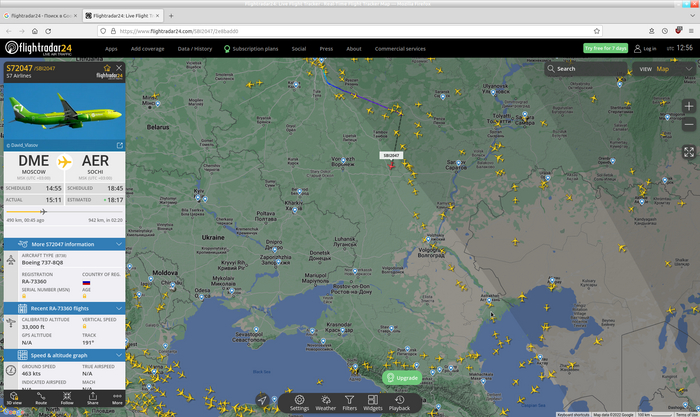Show the Route for S72047
The image size is (700, 417).
[x=41, y=398]
